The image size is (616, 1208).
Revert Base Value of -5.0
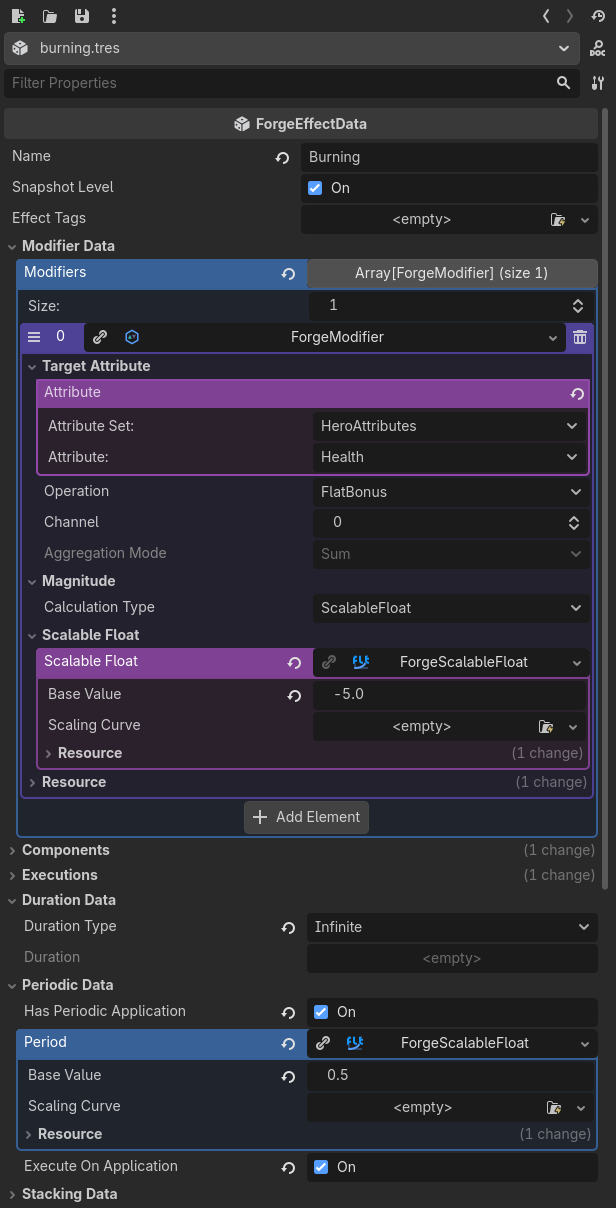coord(295,695)
